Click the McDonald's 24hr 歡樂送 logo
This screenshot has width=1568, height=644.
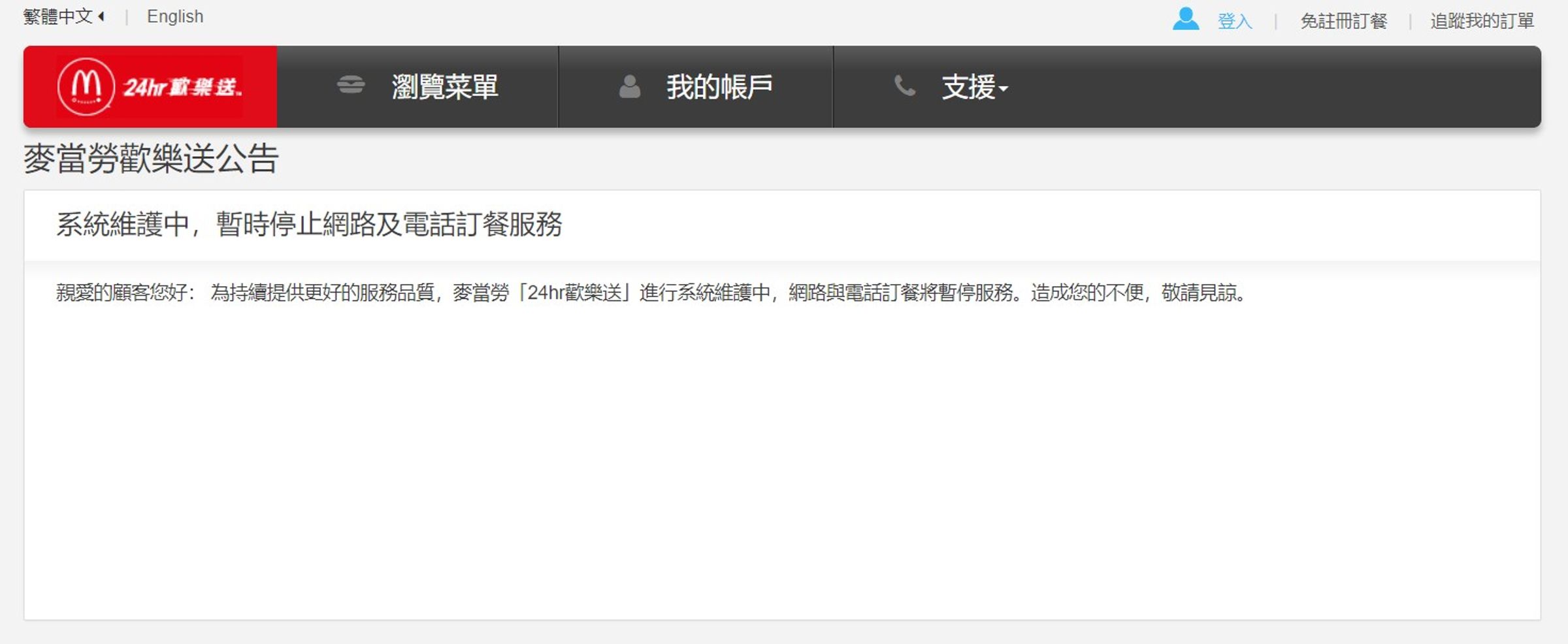pyautogui.click(x=150, y=87)
